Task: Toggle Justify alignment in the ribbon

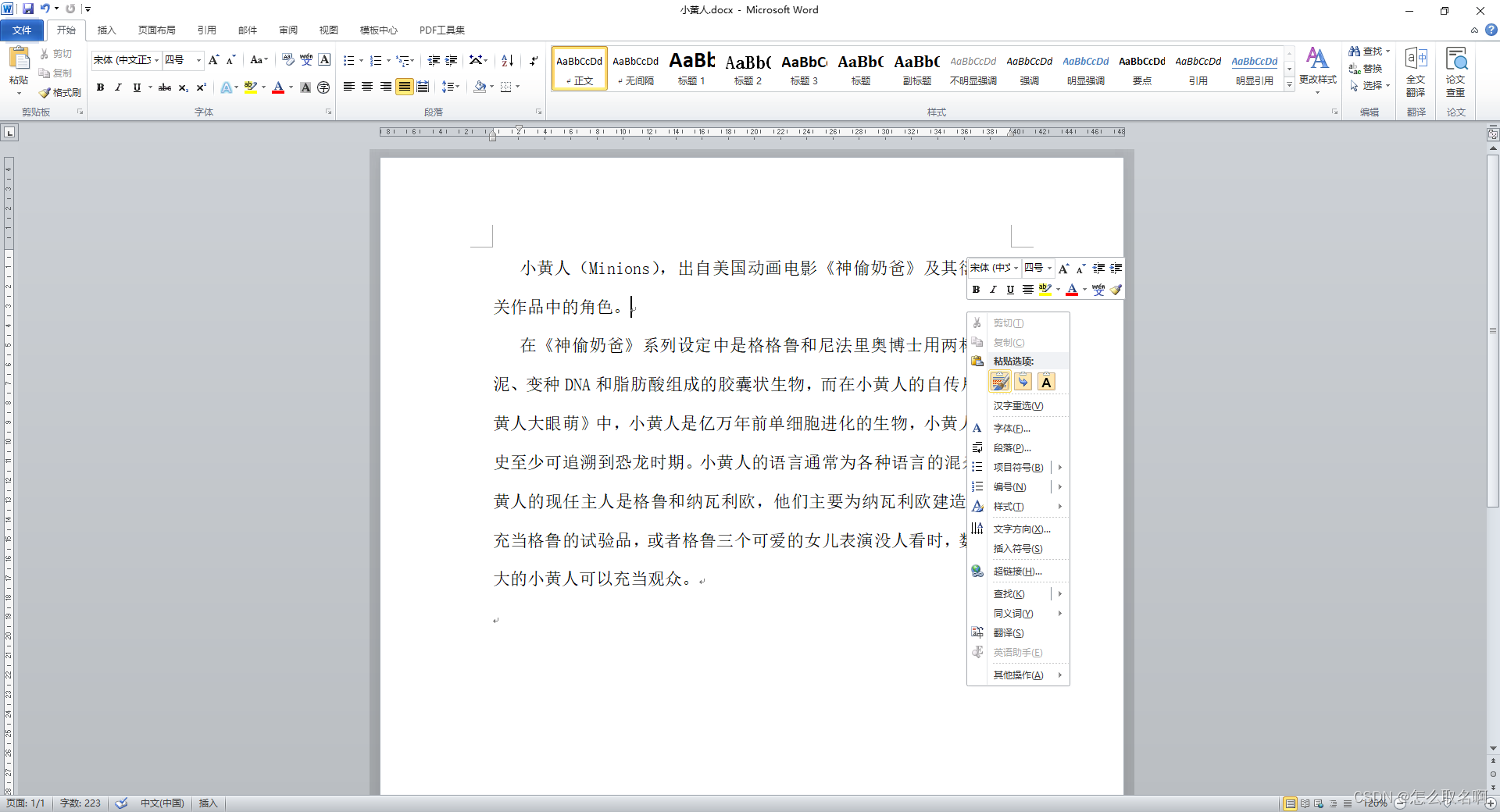Action: click(404, 87)
